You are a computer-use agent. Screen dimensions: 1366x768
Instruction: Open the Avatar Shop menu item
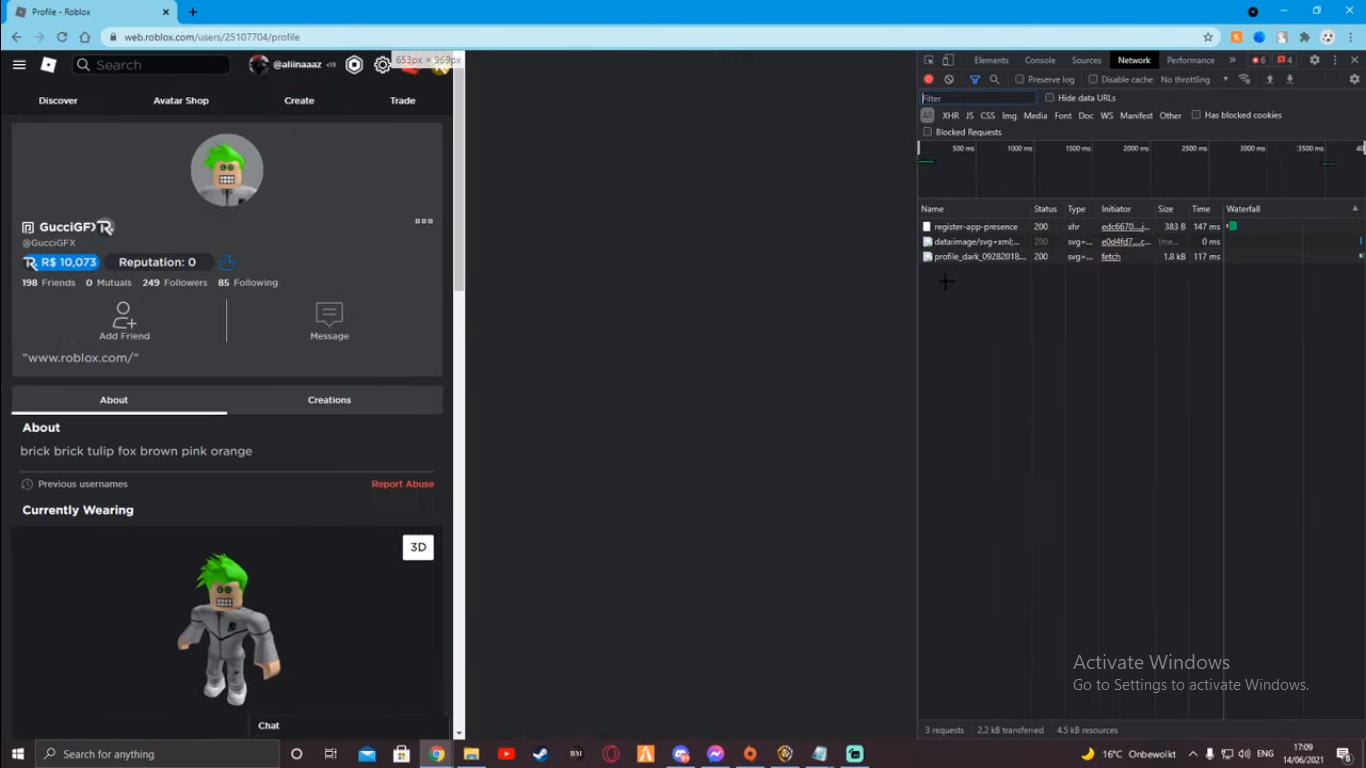coord(181,101)
